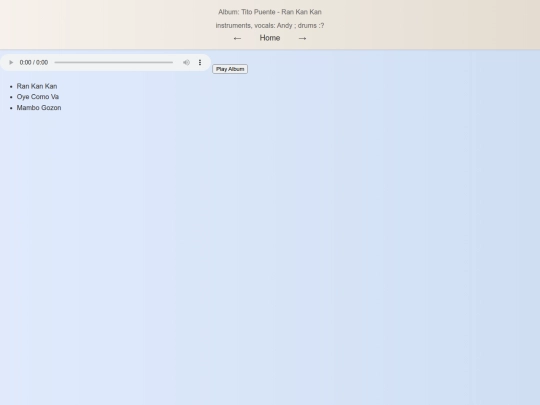This screenshot has height=405, width=540.
Task: Go to next album with right arrow
Action: [302, 38]
